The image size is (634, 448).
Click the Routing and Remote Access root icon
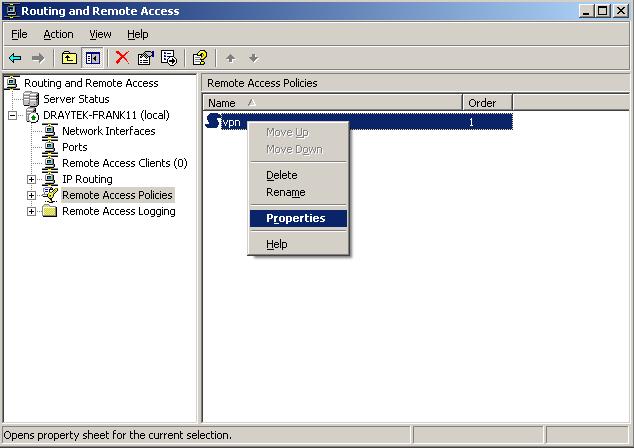(12, 83)
